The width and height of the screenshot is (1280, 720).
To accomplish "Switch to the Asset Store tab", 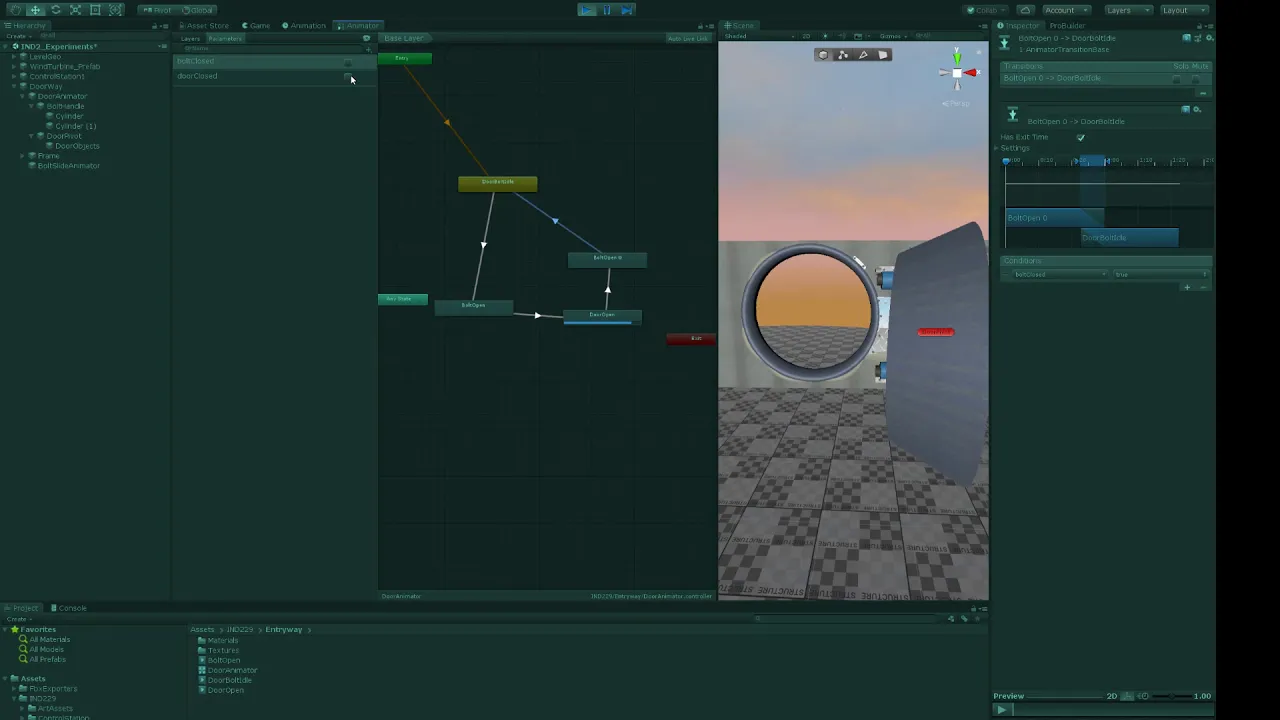I will [204, 25].
